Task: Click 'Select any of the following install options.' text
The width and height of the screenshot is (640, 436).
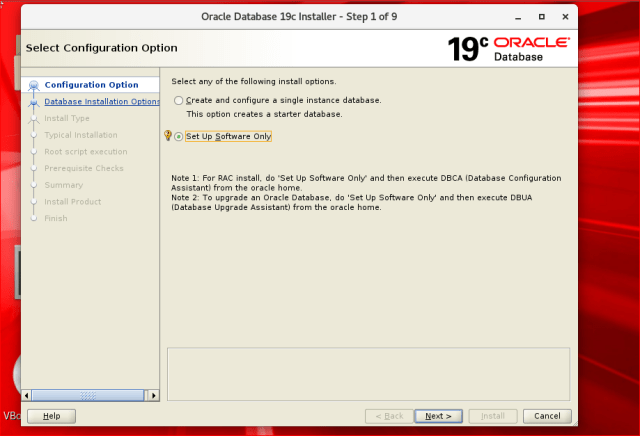Action: click(x=254, y=82)
